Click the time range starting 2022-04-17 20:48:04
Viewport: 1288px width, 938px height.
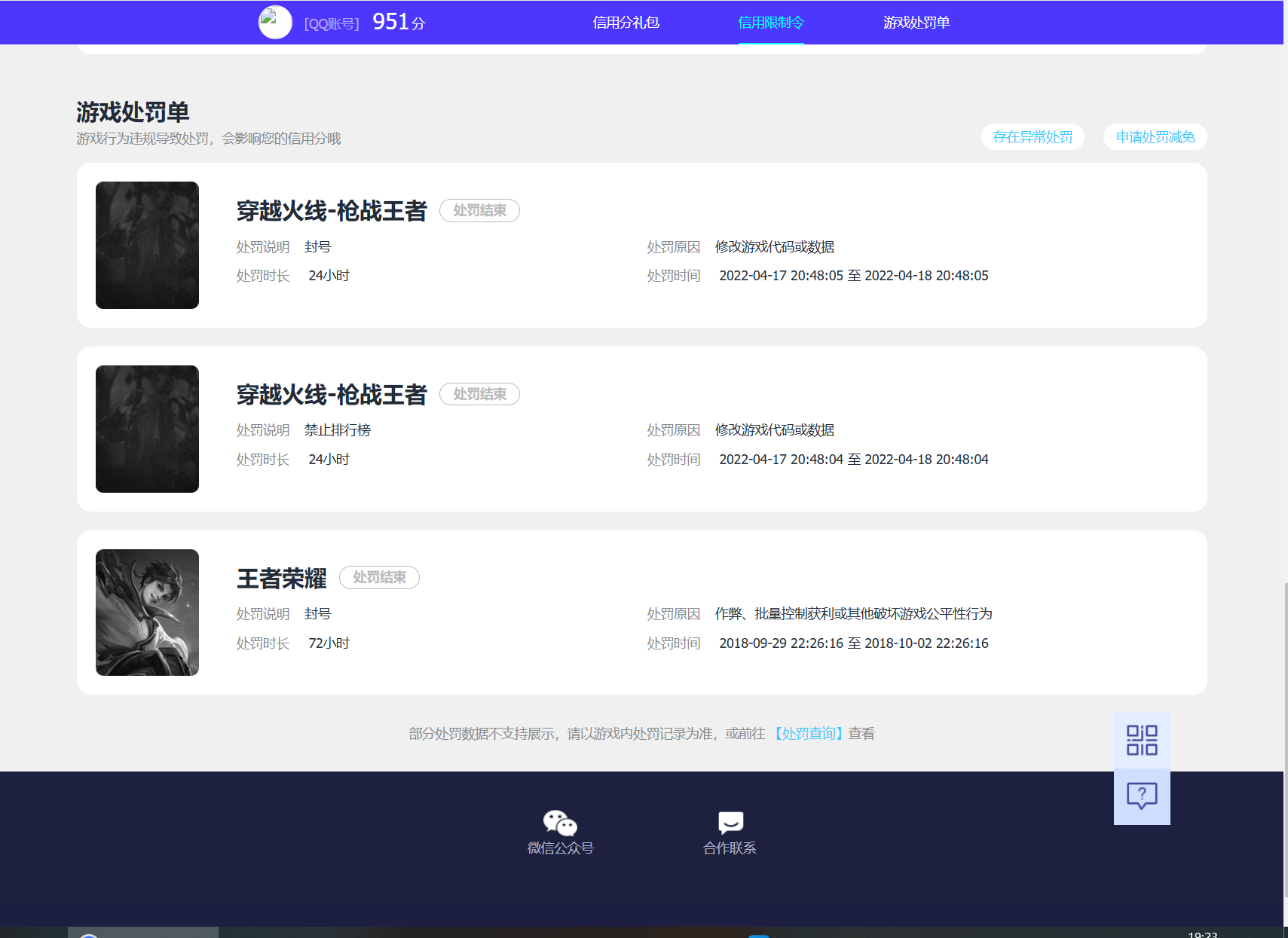pyautogui.click(x=854, y=460)
